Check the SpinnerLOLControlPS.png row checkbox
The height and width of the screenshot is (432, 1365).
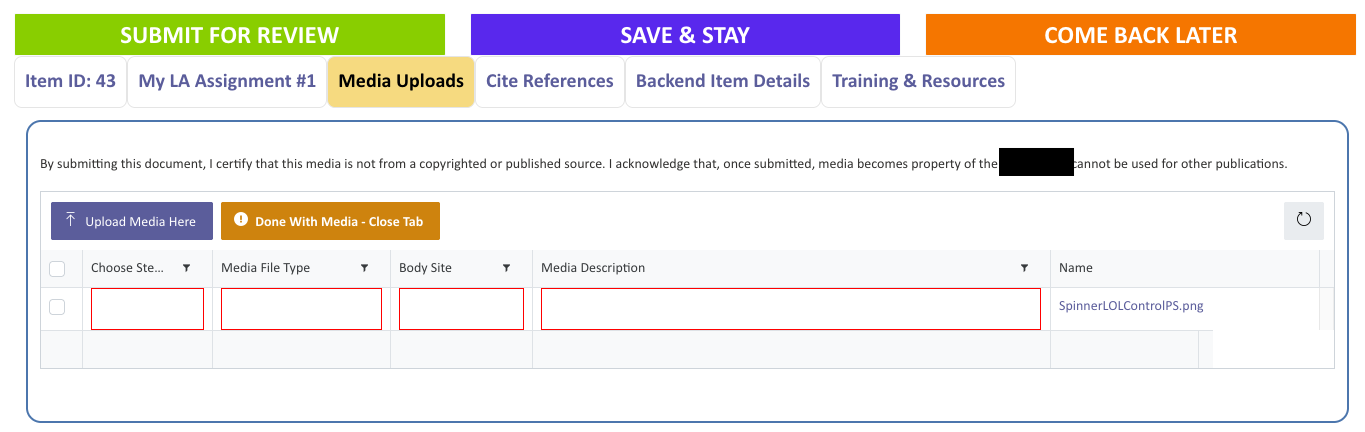pyautogui.click(x=57, y=307)
